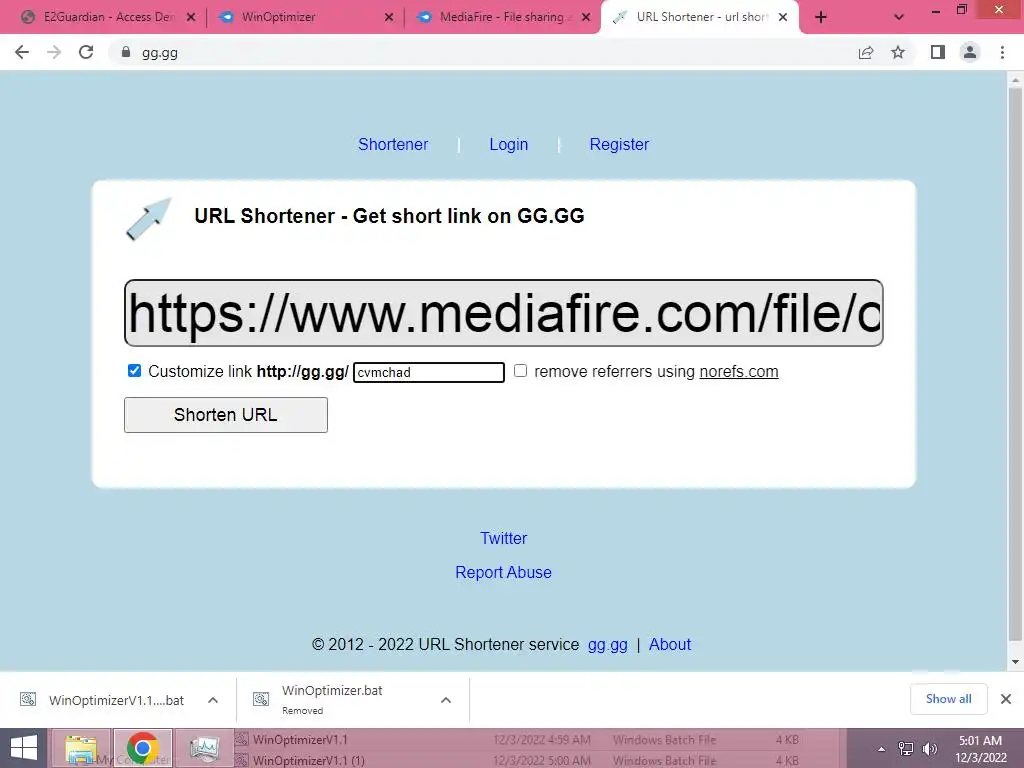The width and height of the screenshot is (1024, 768).
Task: Click the Shorten URL button
Action: (226, 415)
